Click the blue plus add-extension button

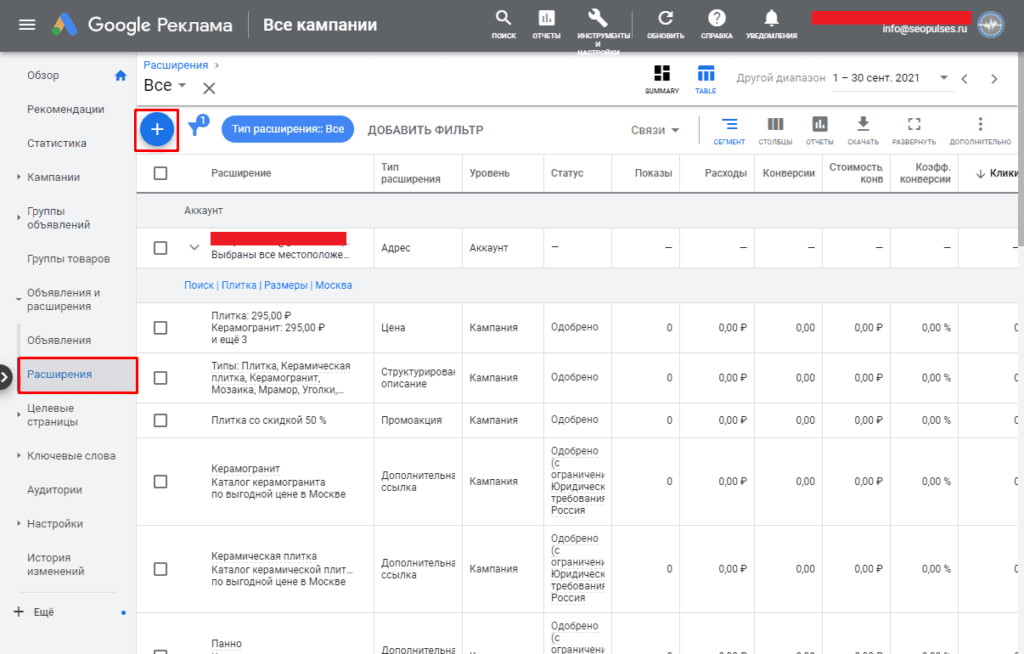(157, 129)
